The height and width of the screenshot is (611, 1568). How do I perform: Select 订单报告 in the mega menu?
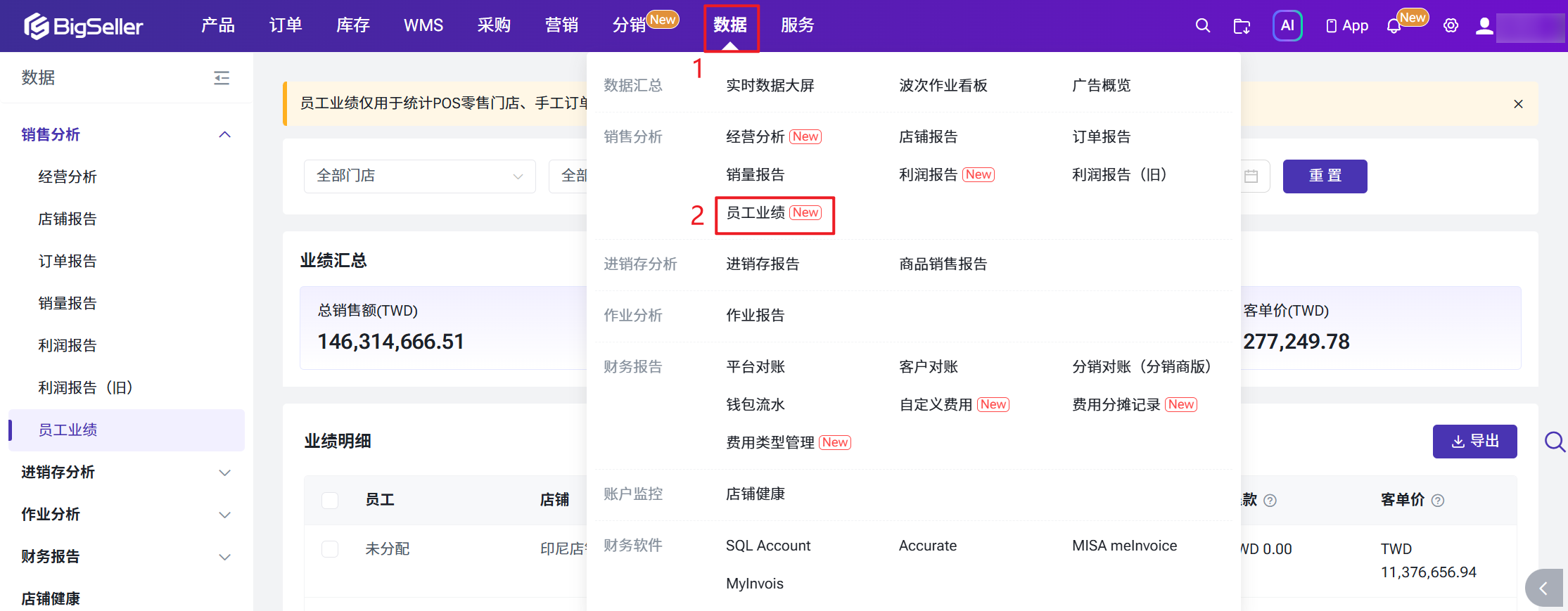tap(1102, 137)
